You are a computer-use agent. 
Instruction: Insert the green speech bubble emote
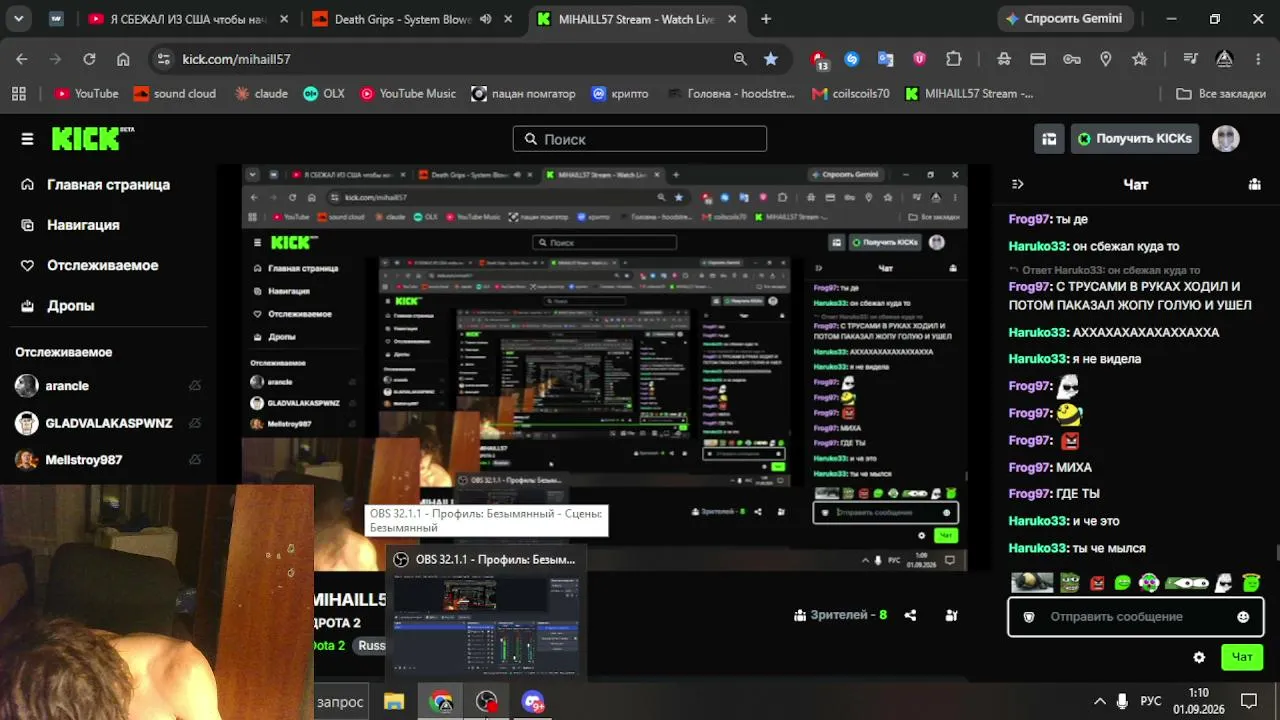(x=1122, y=582)
